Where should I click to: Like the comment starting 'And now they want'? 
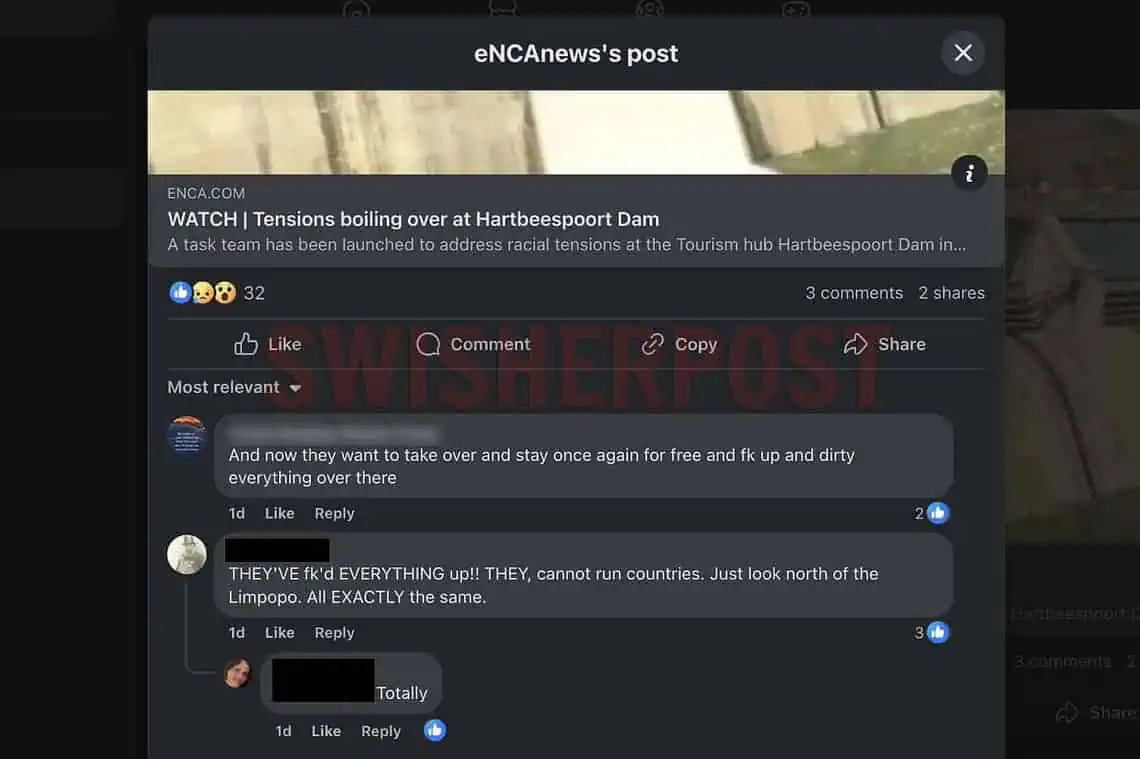279,513
